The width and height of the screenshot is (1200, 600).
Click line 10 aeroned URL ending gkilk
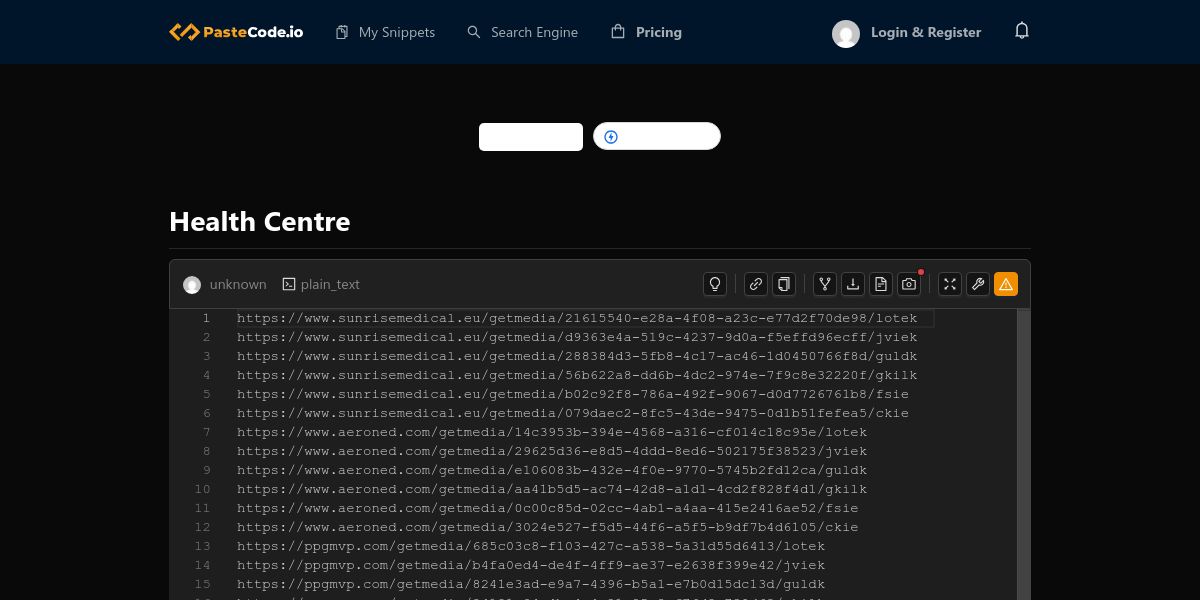tap(552, 489)
